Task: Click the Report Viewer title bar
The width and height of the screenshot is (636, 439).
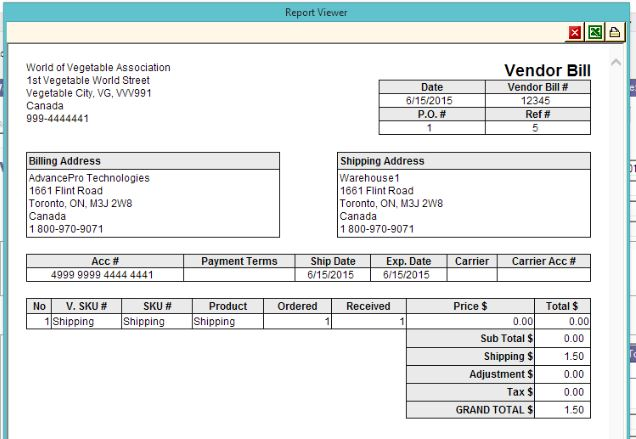Action: pyautogui.click(x=318, y=12)
